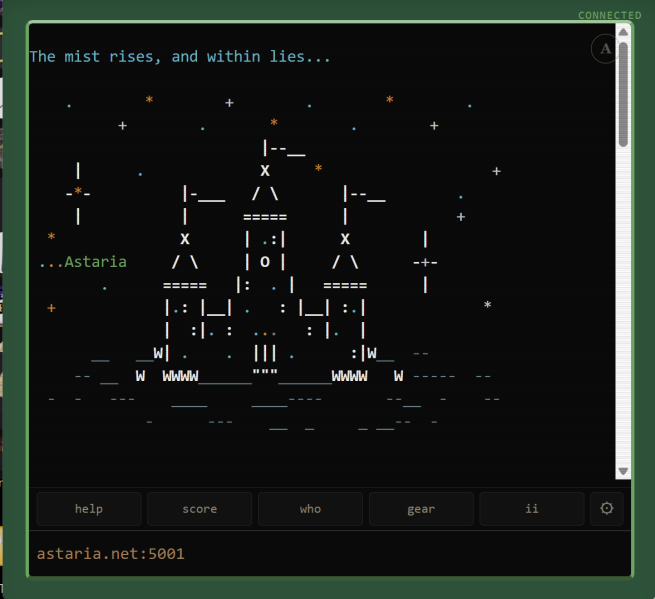This screenshot has height=599, width=655.
Task: Click the CONNECTED status label
Action: tap(609, 15)
